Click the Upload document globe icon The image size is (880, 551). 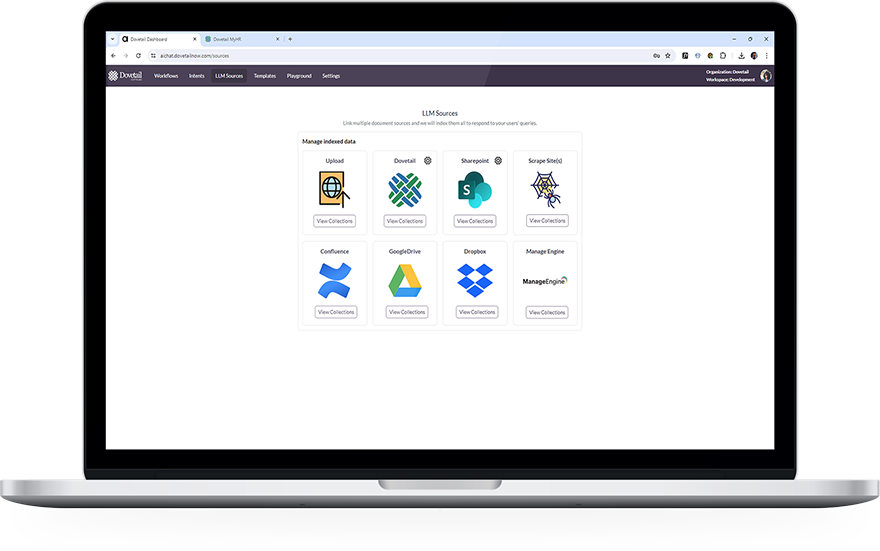point(334,190)
